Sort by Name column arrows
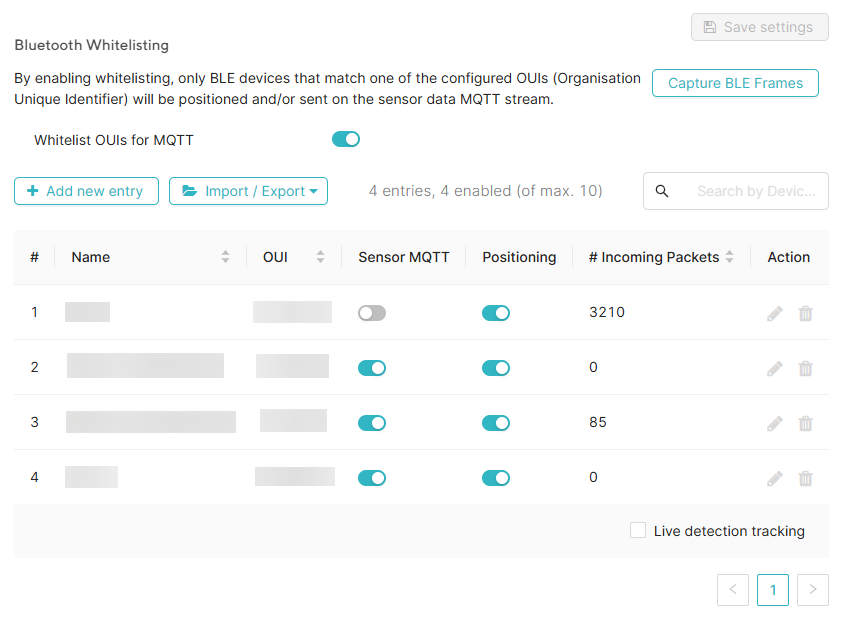Viewport: 842px width, 622px height. (x=226, y=257)
